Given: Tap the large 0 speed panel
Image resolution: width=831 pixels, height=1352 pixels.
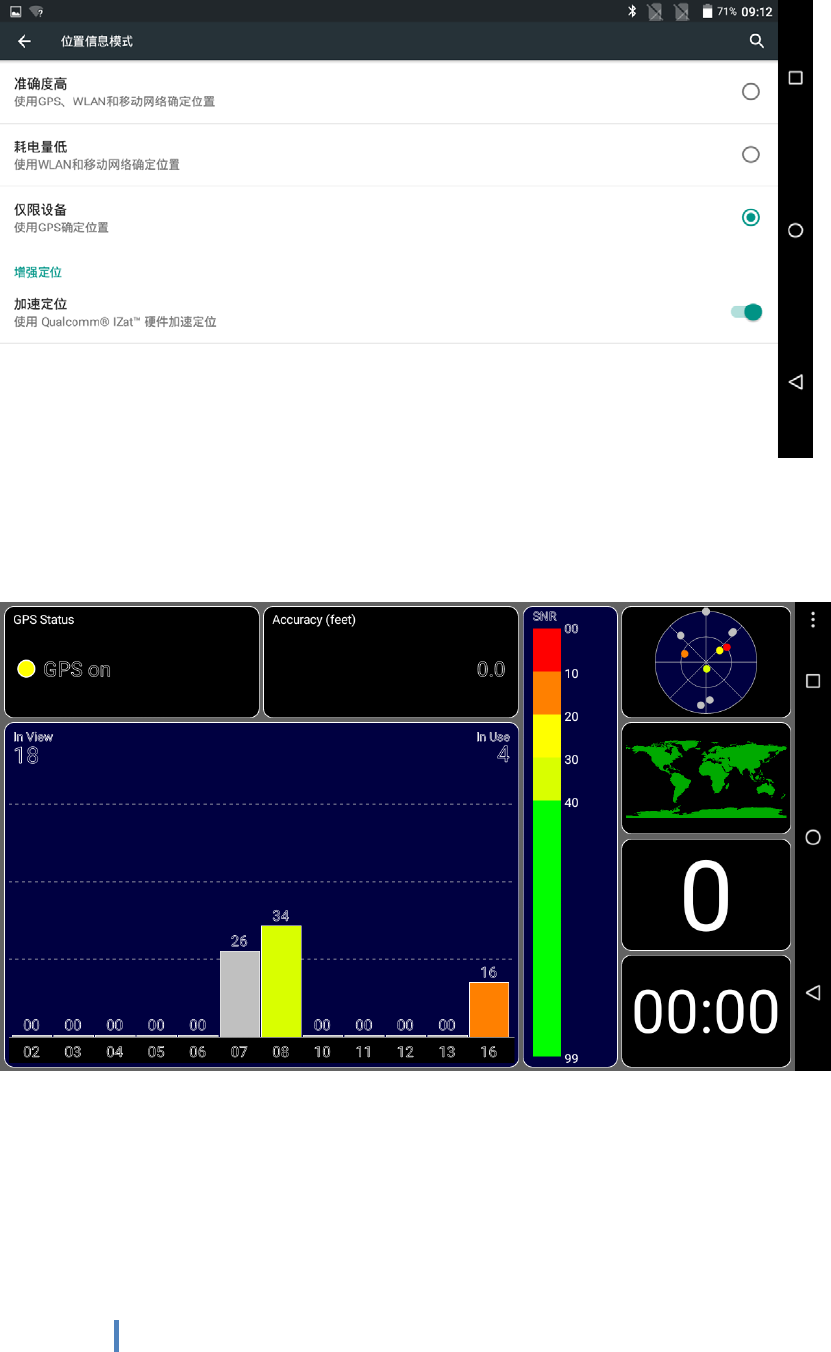Looking at the screenshot, I should pyautogui.click(x=706, y=895).
